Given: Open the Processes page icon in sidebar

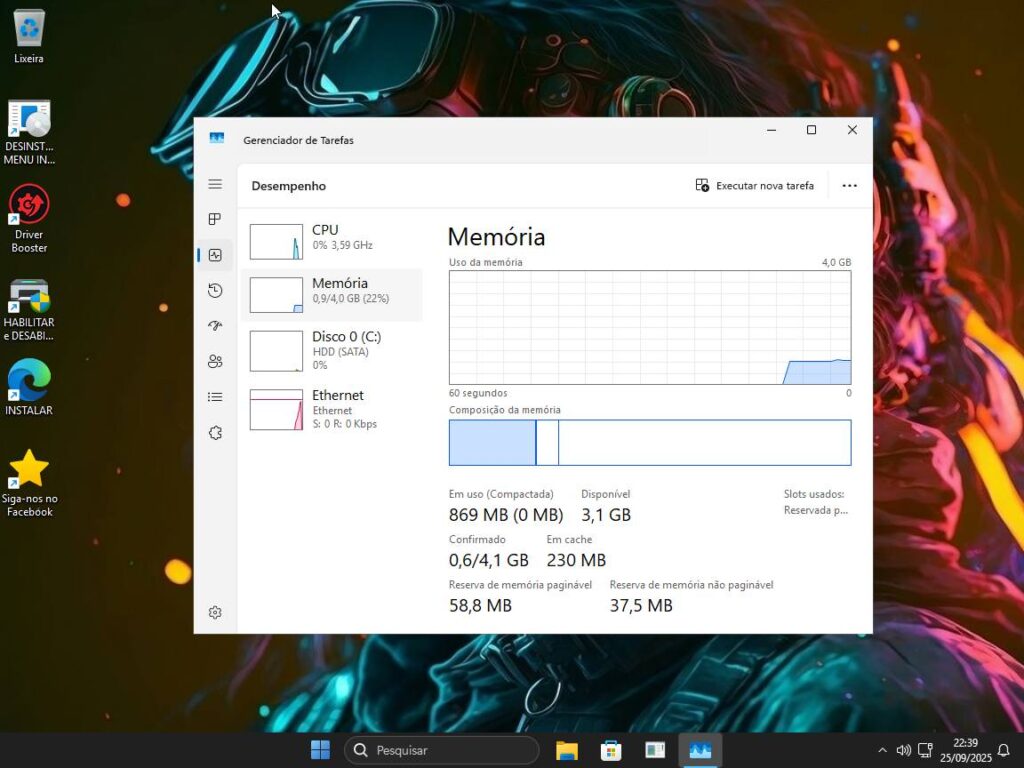Looking at the screenshot, I should tap(215, 219).
